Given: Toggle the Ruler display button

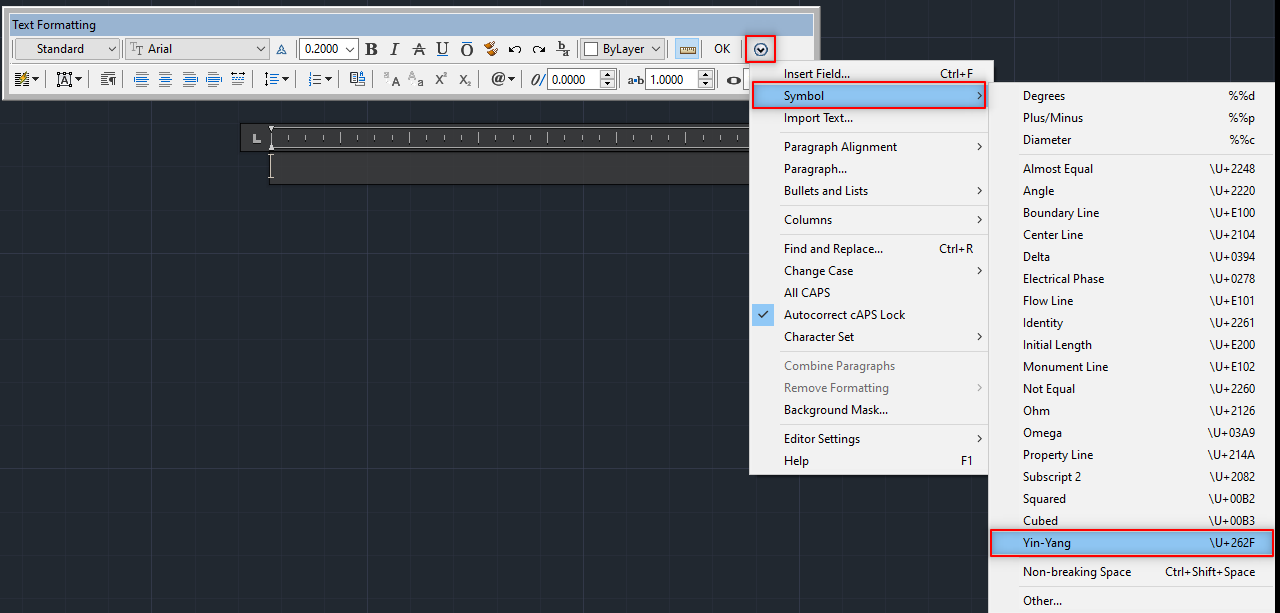Looking at the screenshot, I should (x=687, y=49).
